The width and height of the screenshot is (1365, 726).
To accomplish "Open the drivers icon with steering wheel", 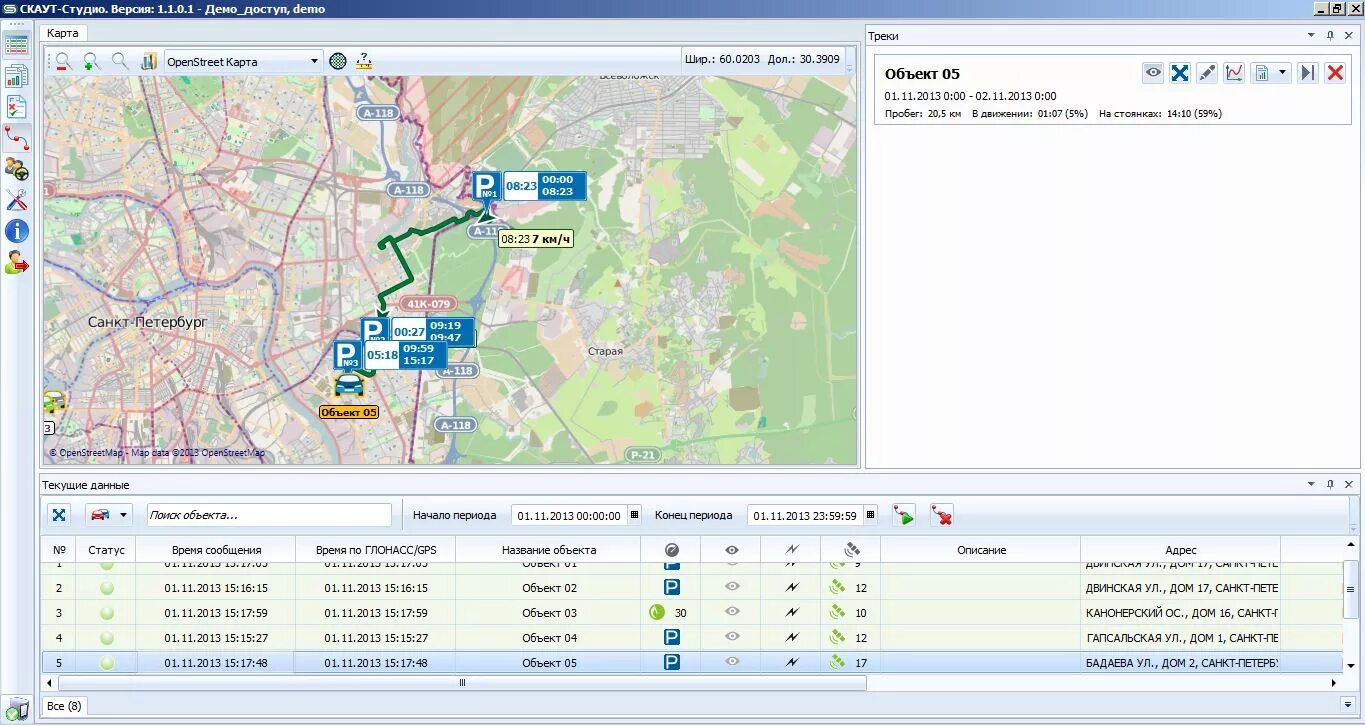I will [x=16, y=169].
